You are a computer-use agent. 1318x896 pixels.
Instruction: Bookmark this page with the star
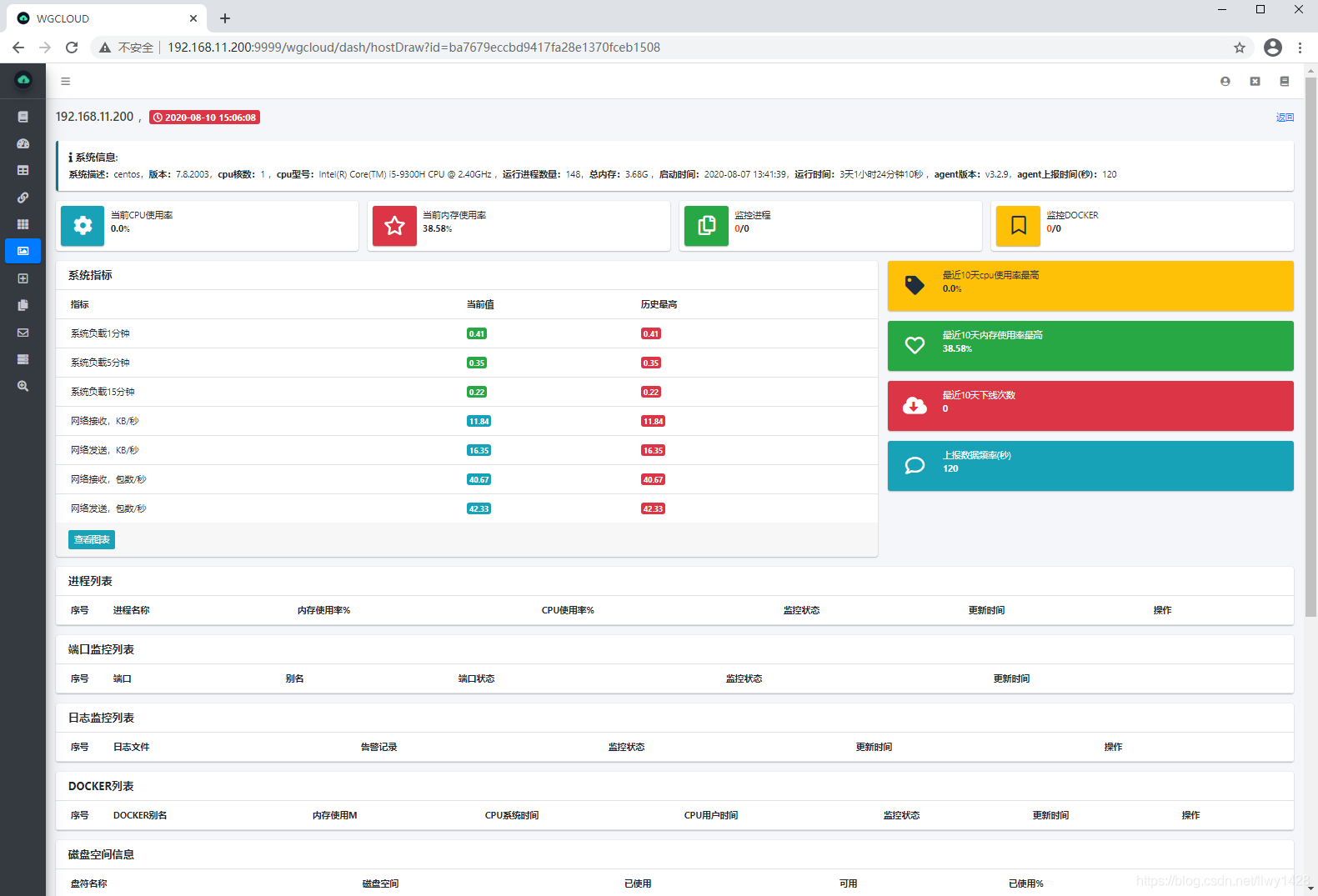1240,48
